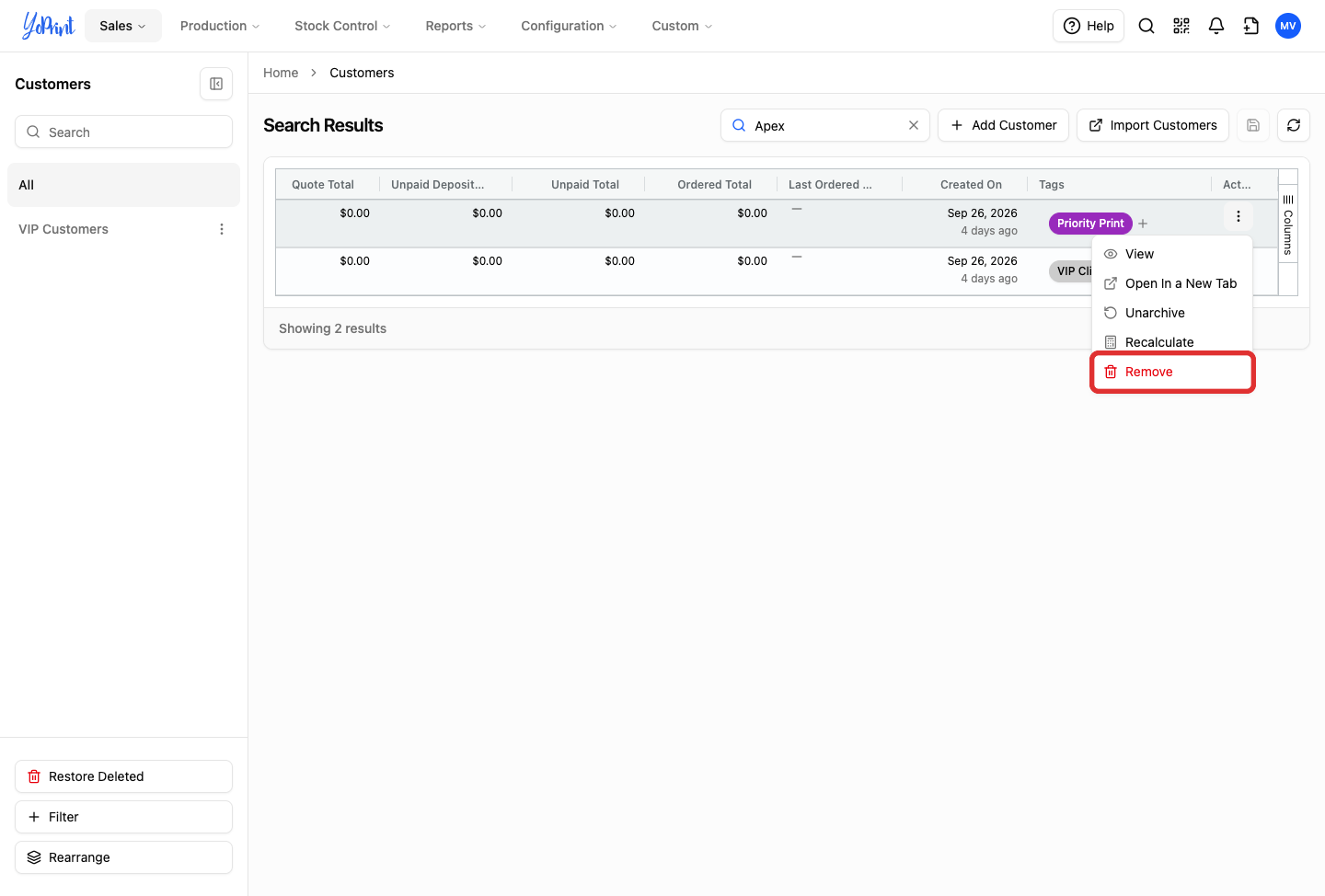The image size is (1325, 896).
Task: Click 'Search Results' heading
Action: pos(323,125)
